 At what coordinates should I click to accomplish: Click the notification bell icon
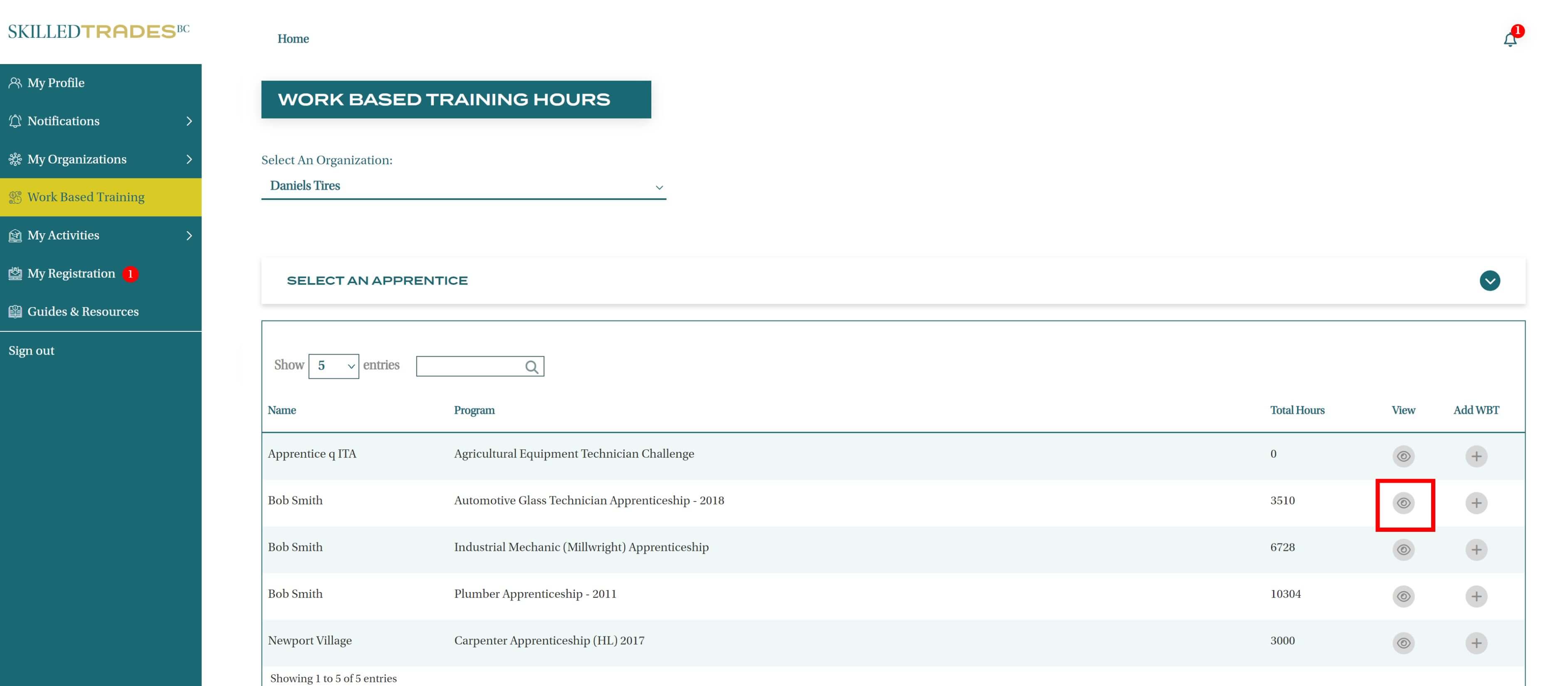[1510, 39]
